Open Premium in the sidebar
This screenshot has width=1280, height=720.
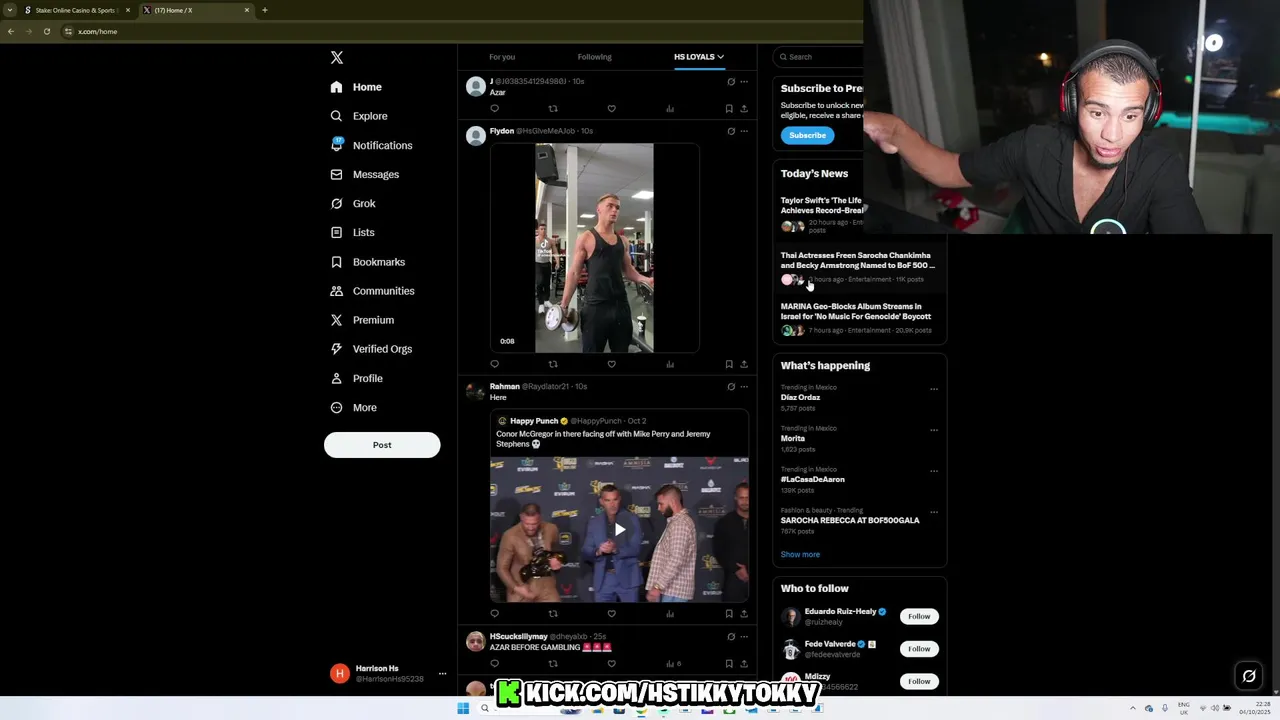click(x=362, y=320)
